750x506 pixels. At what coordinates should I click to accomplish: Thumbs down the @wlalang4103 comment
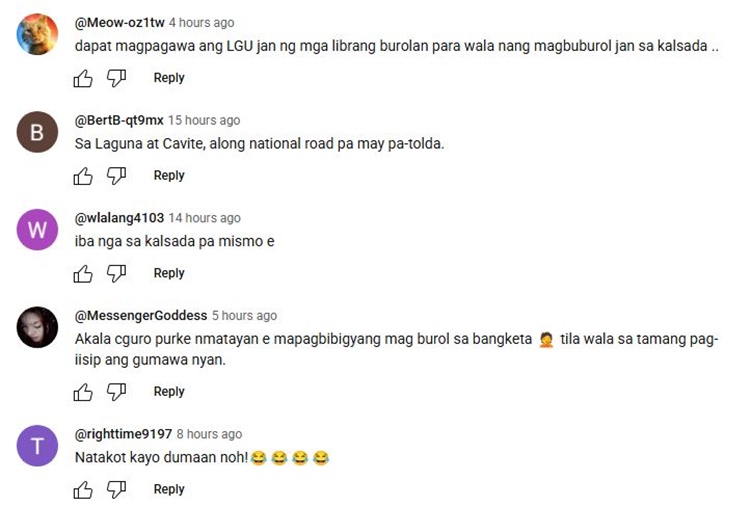[x=116, y=274]
